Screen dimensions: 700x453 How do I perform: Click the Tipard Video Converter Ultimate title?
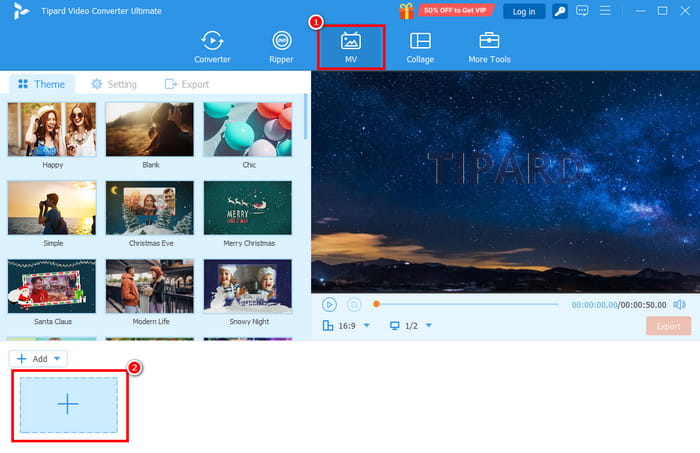click(101, 11)
